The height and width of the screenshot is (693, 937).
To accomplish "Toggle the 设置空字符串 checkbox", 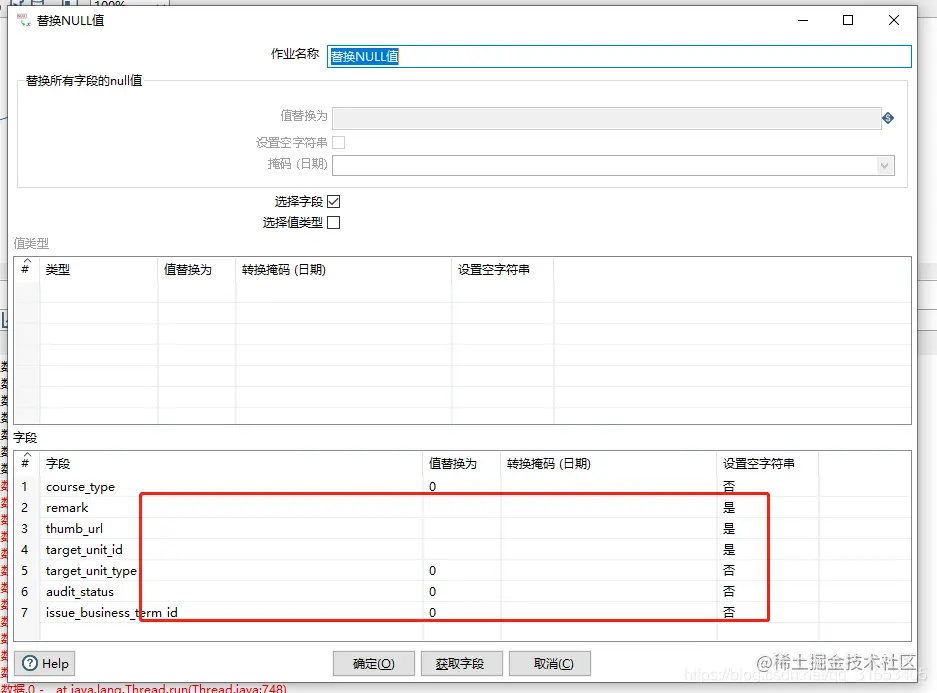I will [x=339, y=142].
